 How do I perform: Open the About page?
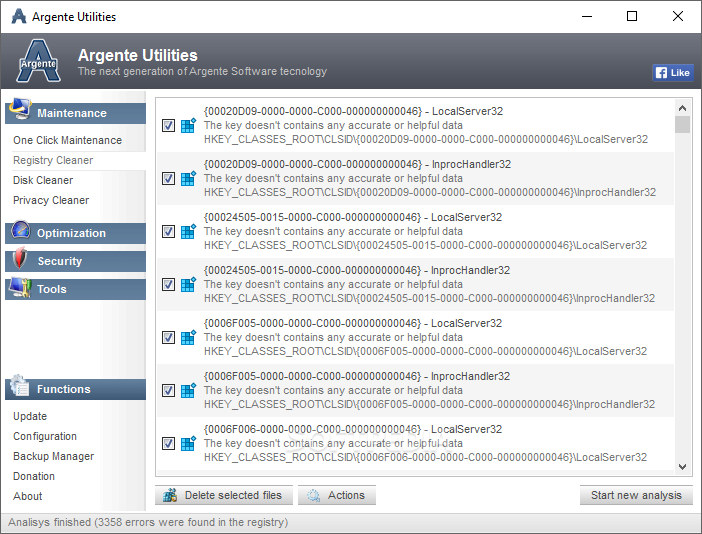click(28, 496)
